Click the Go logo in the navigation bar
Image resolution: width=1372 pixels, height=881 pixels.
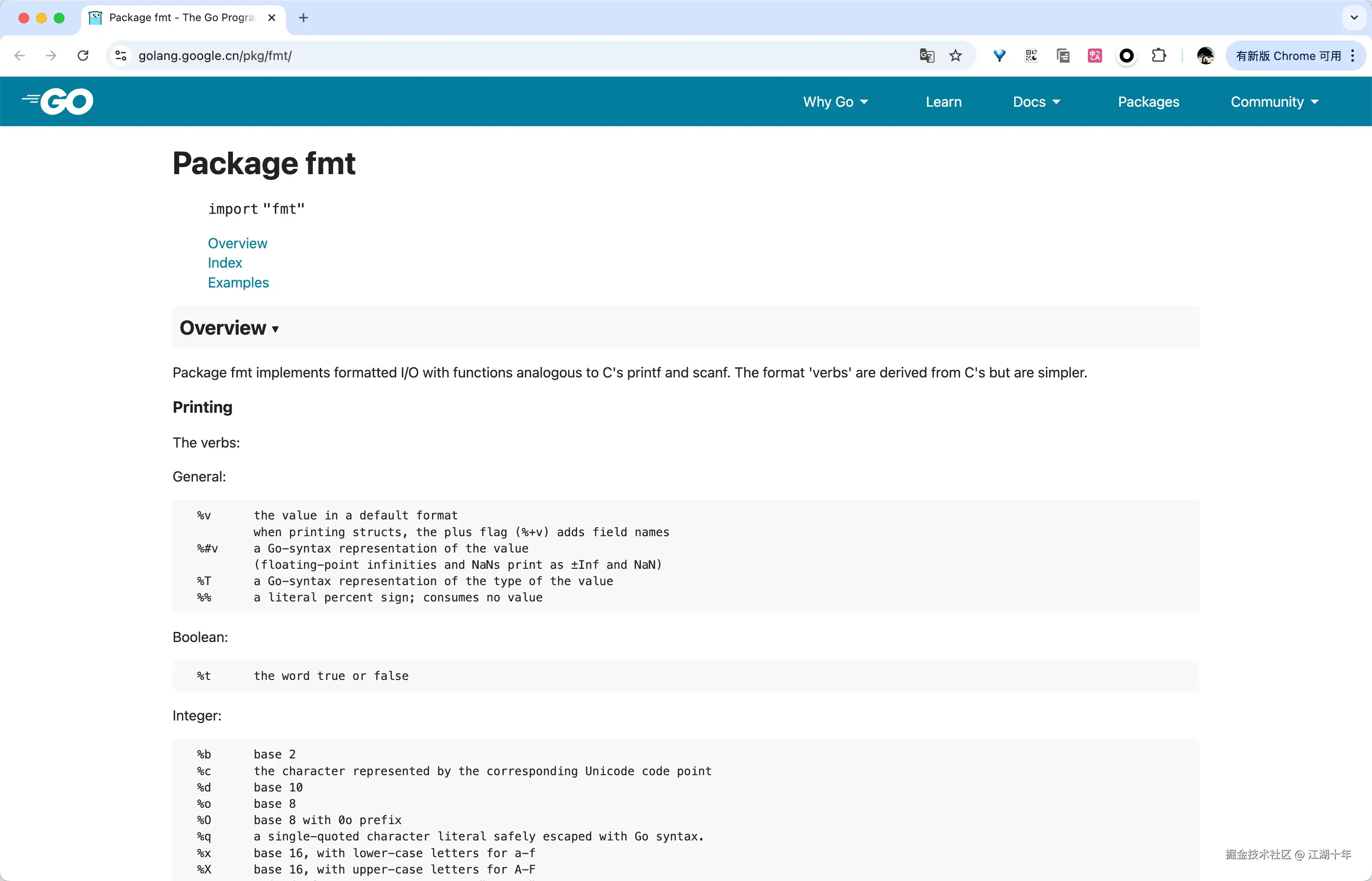coord(56,101)
